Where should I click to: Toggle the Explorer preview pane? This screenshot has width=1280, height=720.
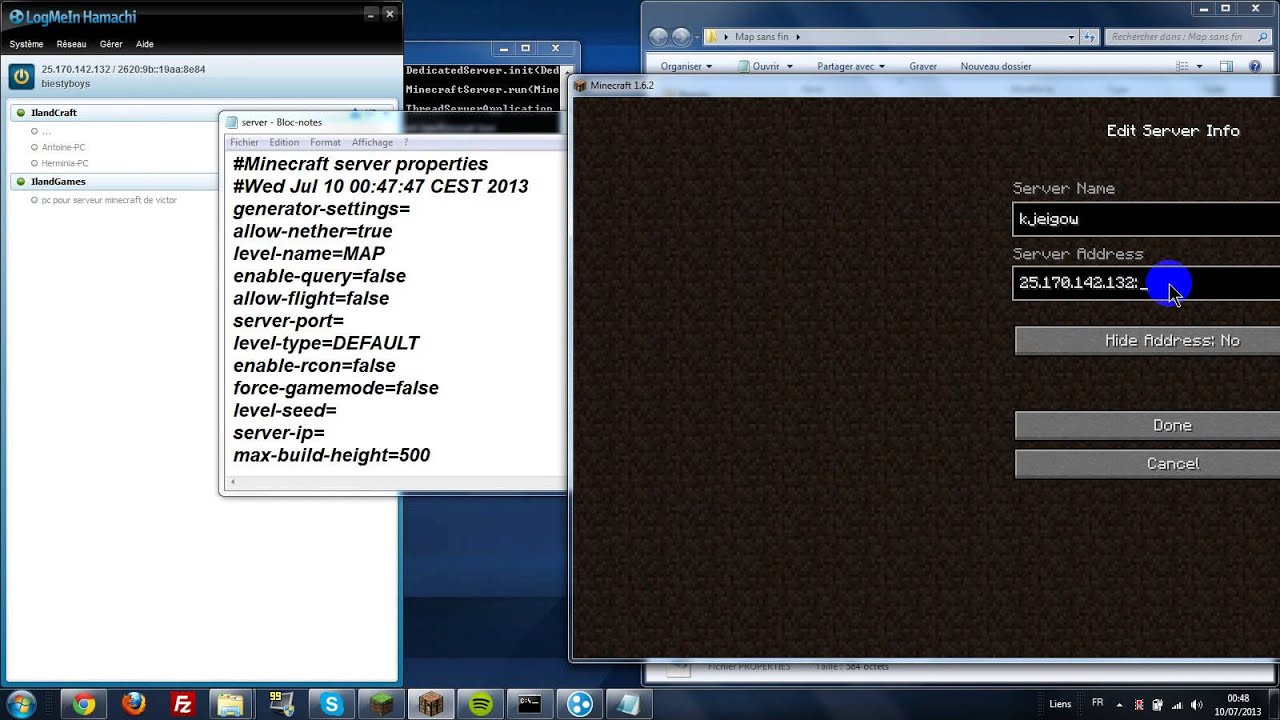tap(1227, 67)
